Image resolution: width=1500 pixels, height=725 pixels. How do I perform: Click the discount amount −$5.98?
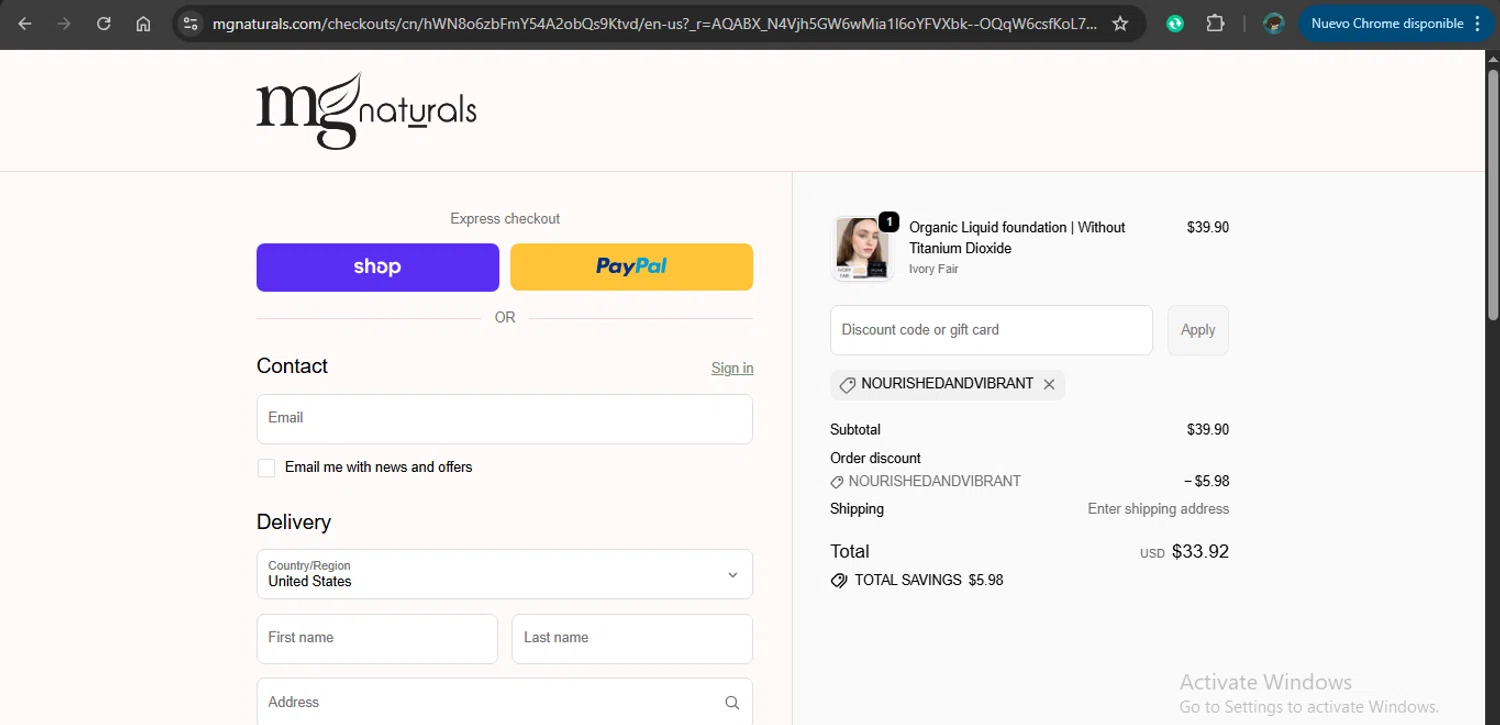(x=1206, y=482)
